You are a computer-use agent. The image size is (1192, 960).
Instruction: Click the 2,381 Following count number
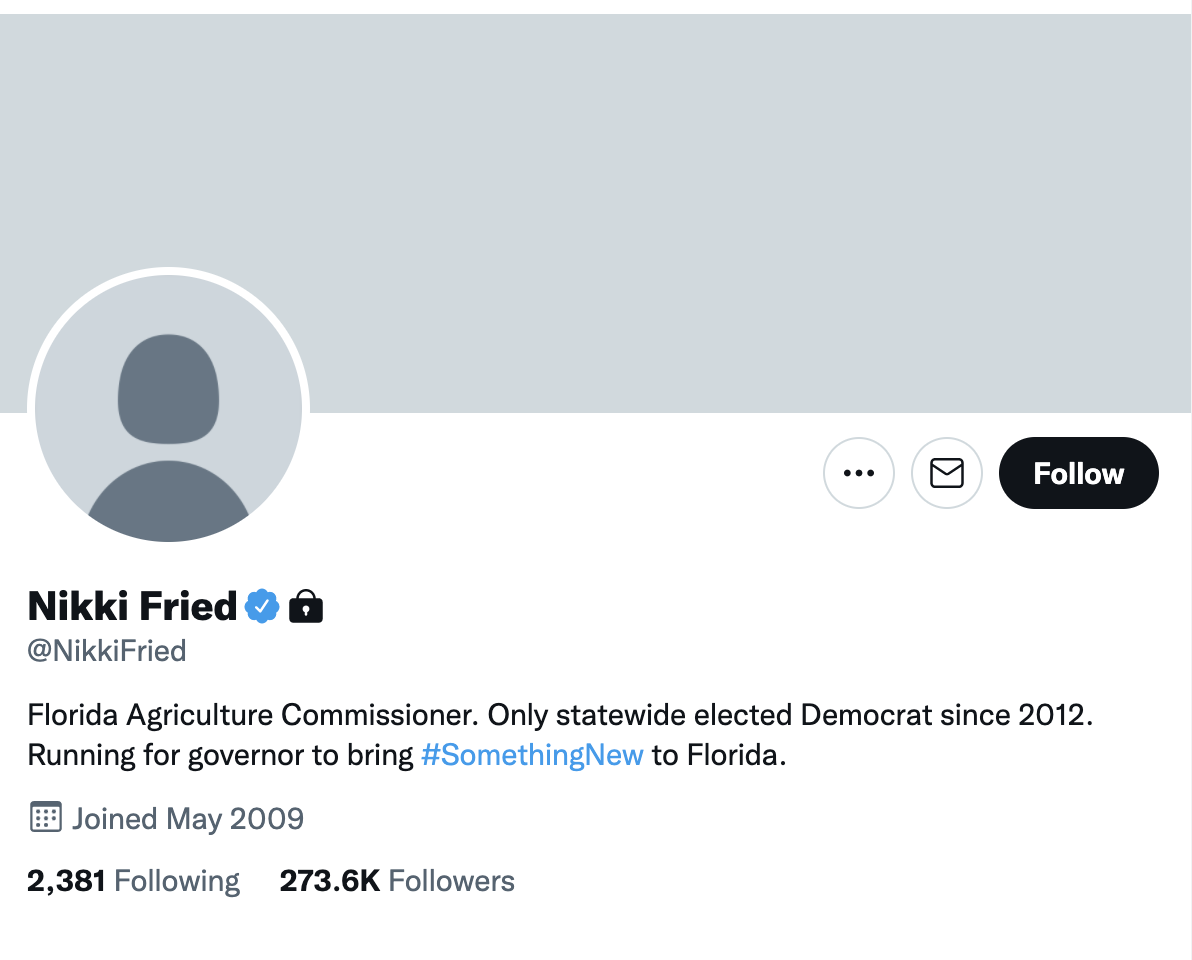pyautogui.click(x=66, y=880)
